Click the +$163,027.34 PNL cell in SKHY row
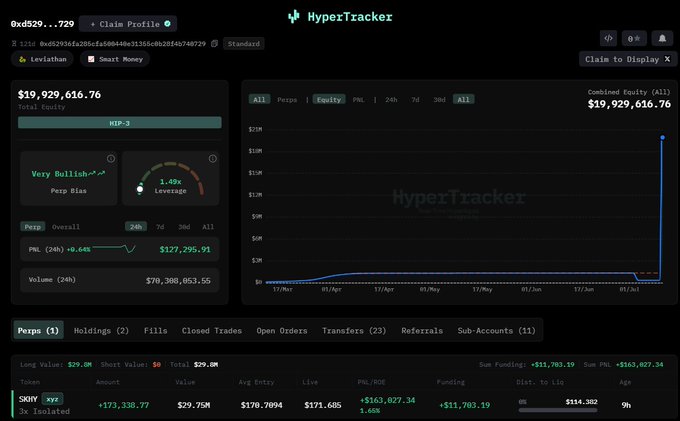 tap(387, 400)
